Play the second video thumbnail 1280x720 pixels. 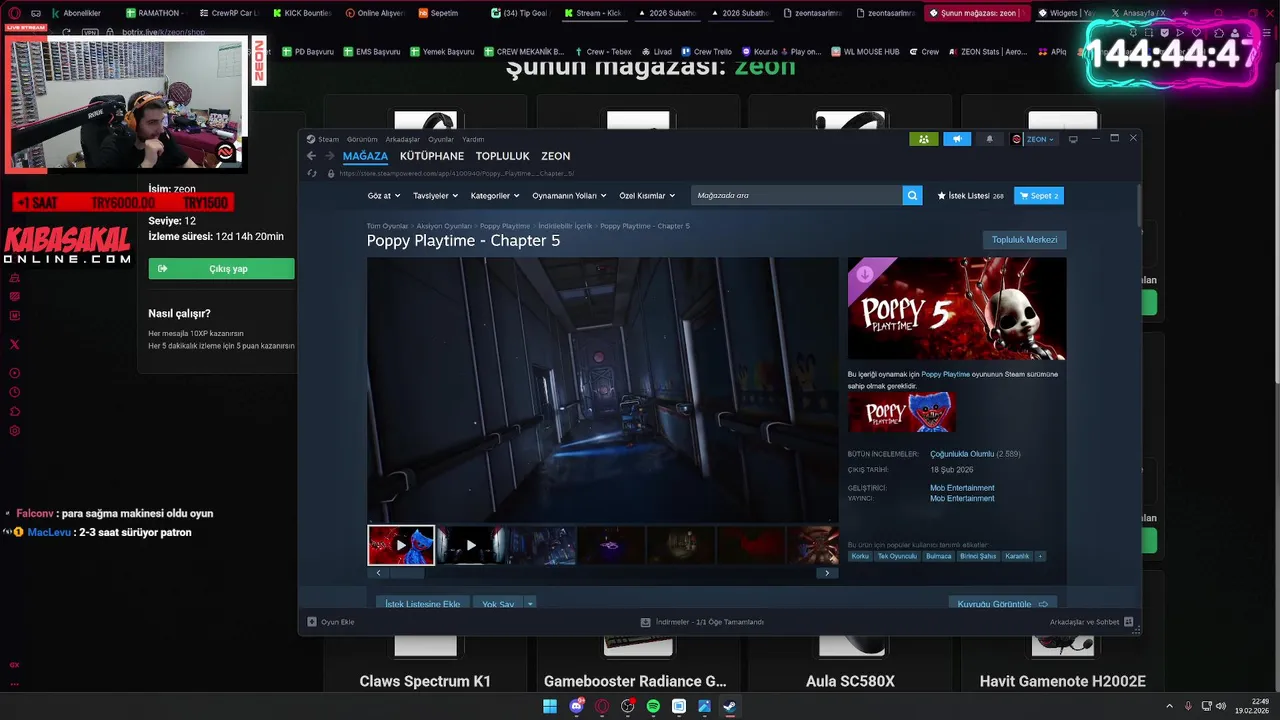[x=471, y=545]
